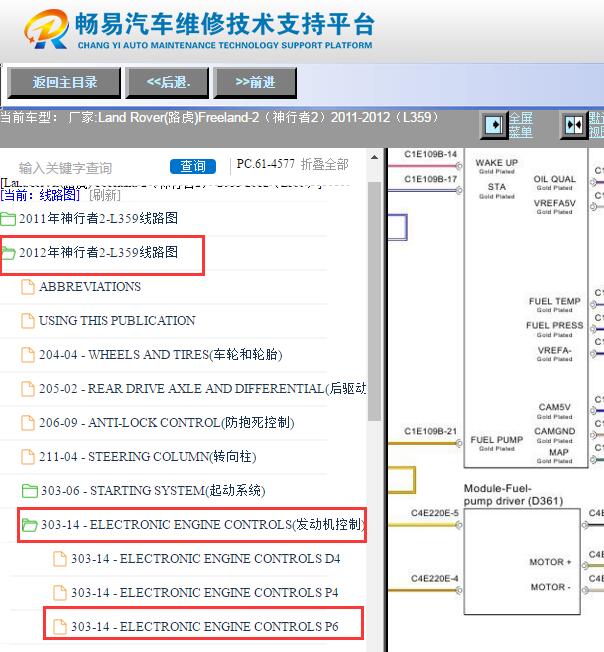Click the WAKE UP pin label
Viewport: 604px width, 652px height.
point(497,163)
